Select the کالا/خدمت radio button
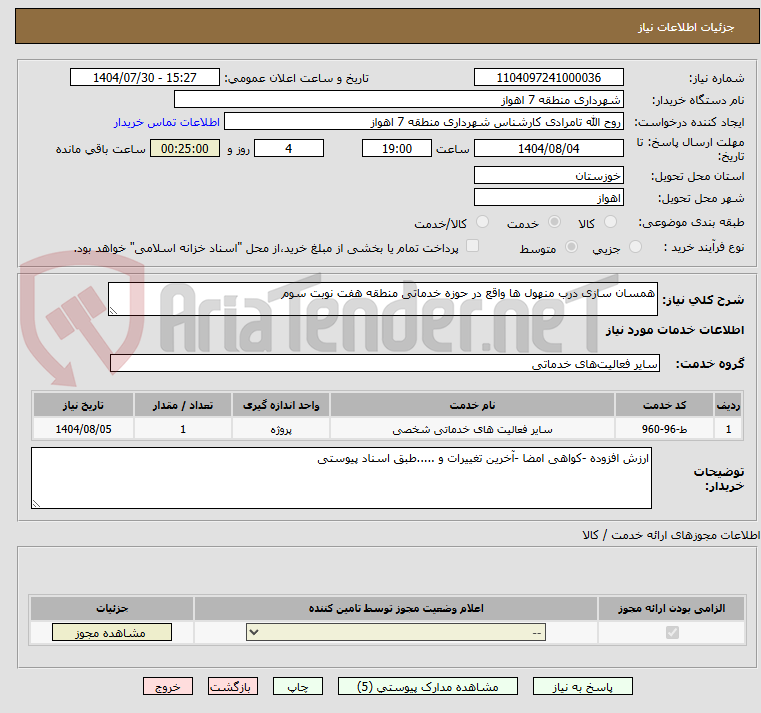This screenshot has height=713, width=761. tap(482, 222)
